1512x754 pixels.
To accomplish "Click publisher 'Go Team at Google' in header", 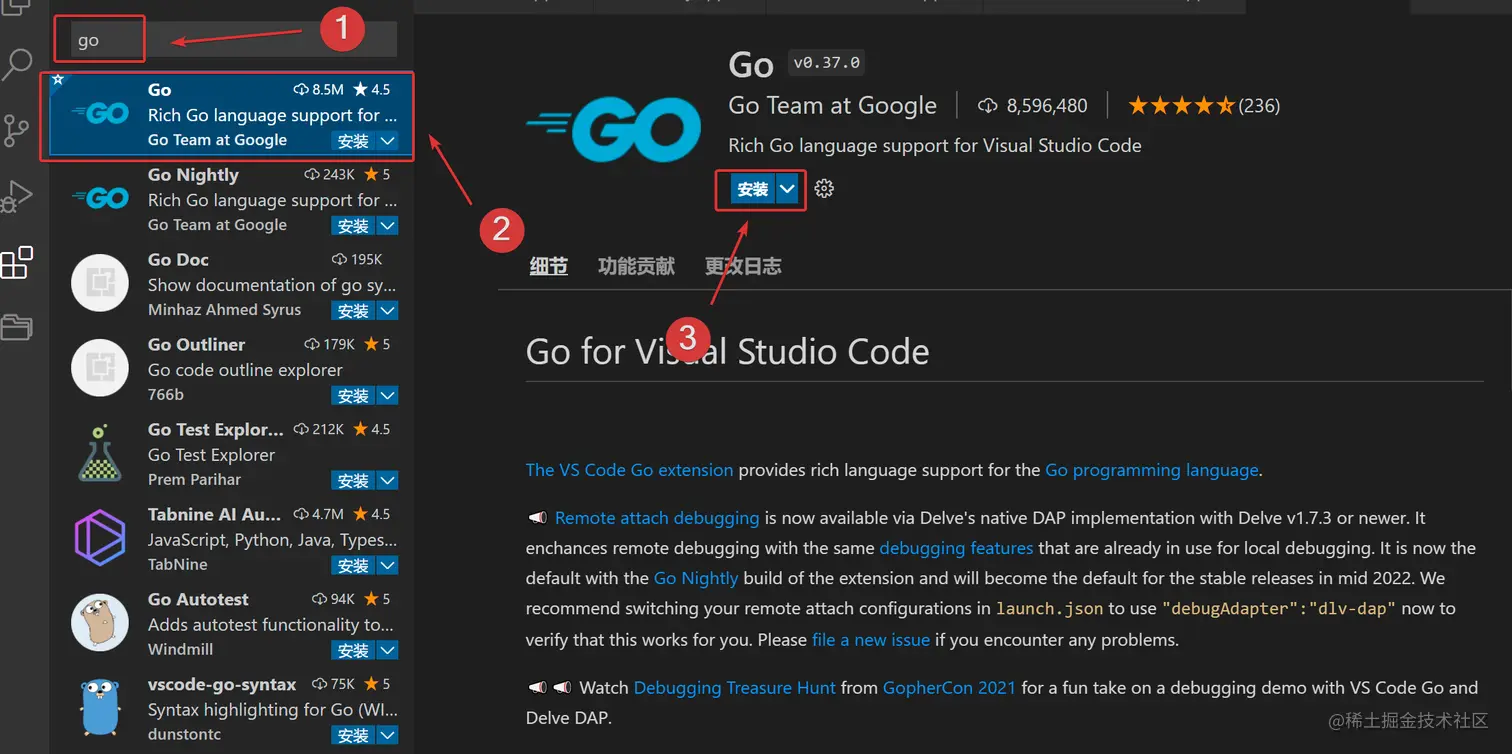I will click(833, 106).
